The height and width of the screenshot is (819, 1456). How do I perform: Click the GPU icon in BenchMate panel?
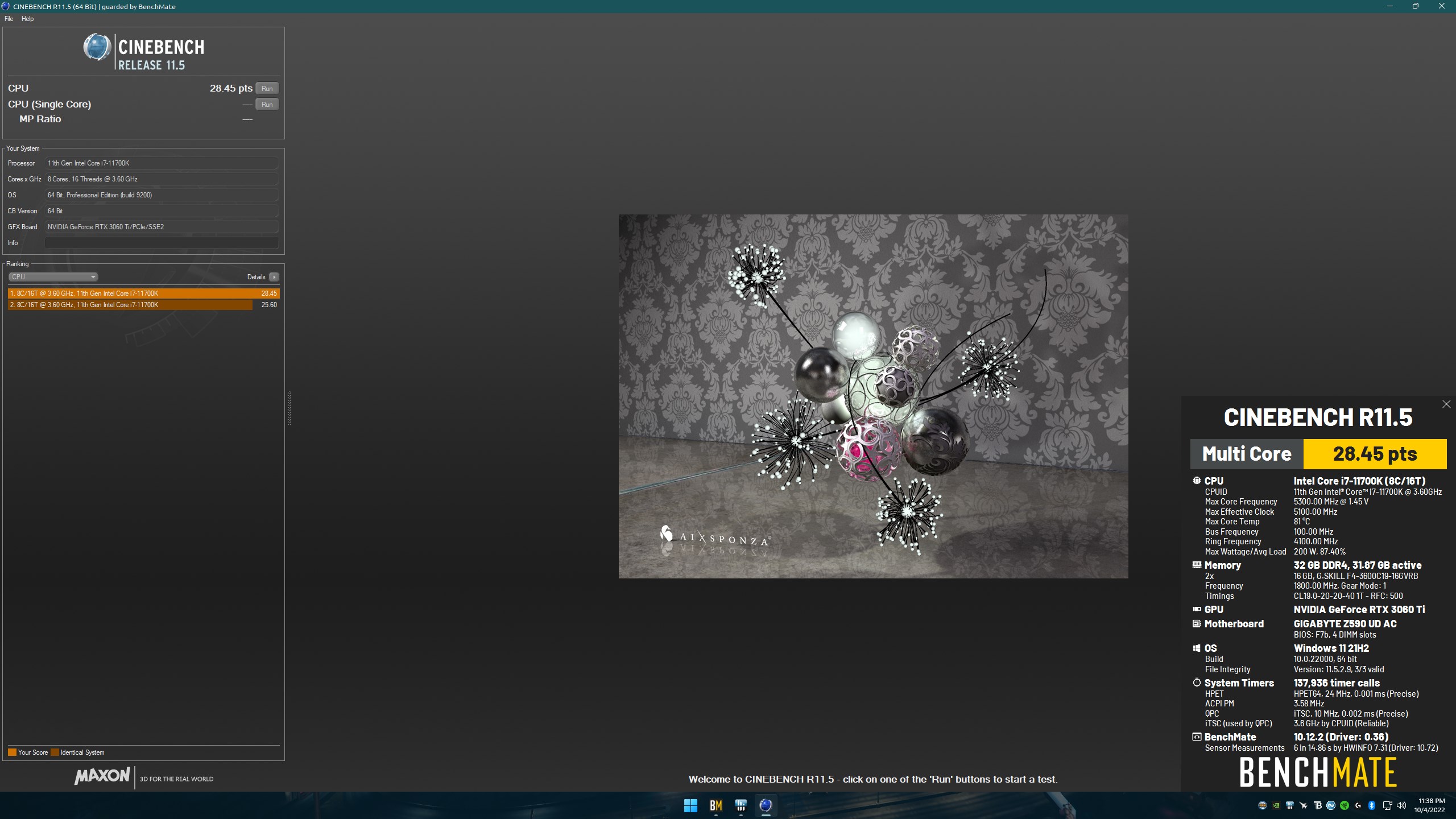coord(1197,609)
